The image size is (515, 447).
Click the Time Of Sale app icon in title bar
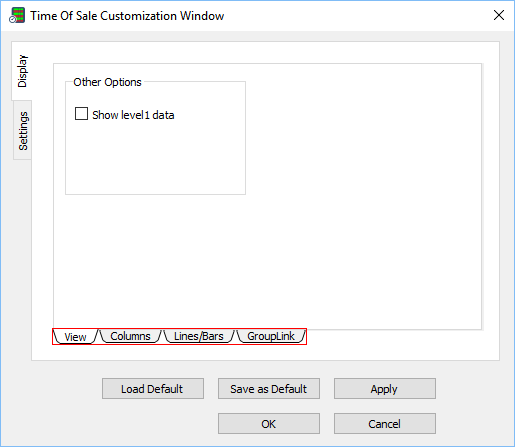[x=17, y=16]
